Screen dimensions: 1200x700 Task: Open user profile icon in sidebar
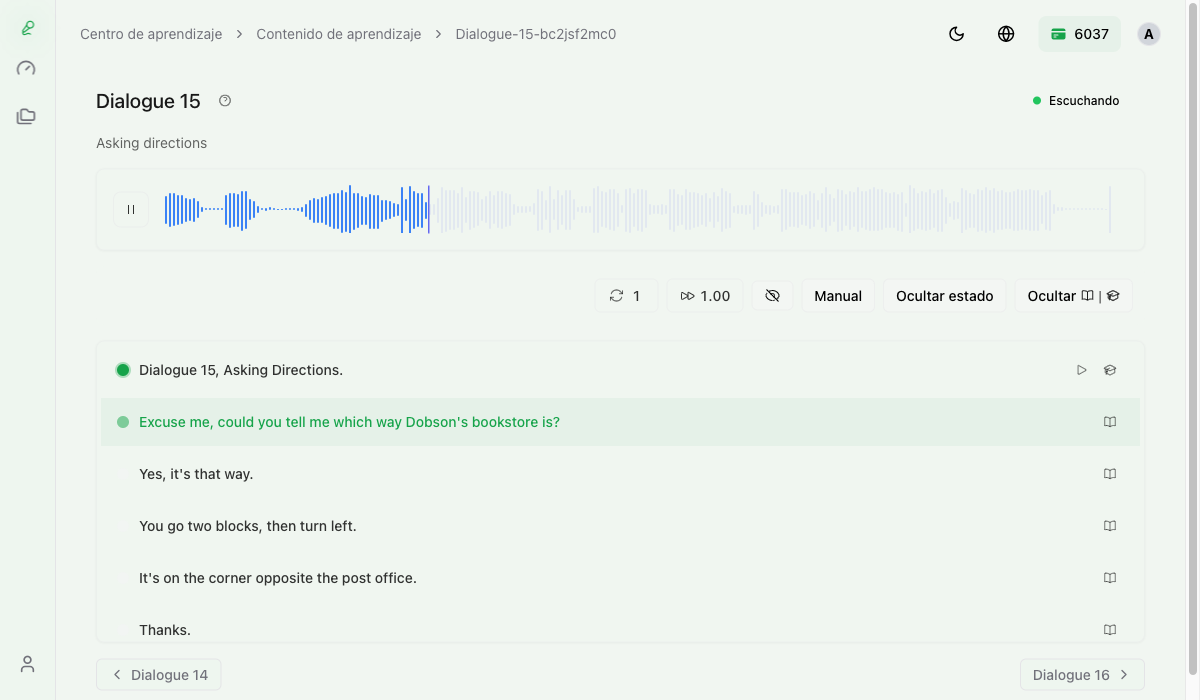tap(27, 664)
